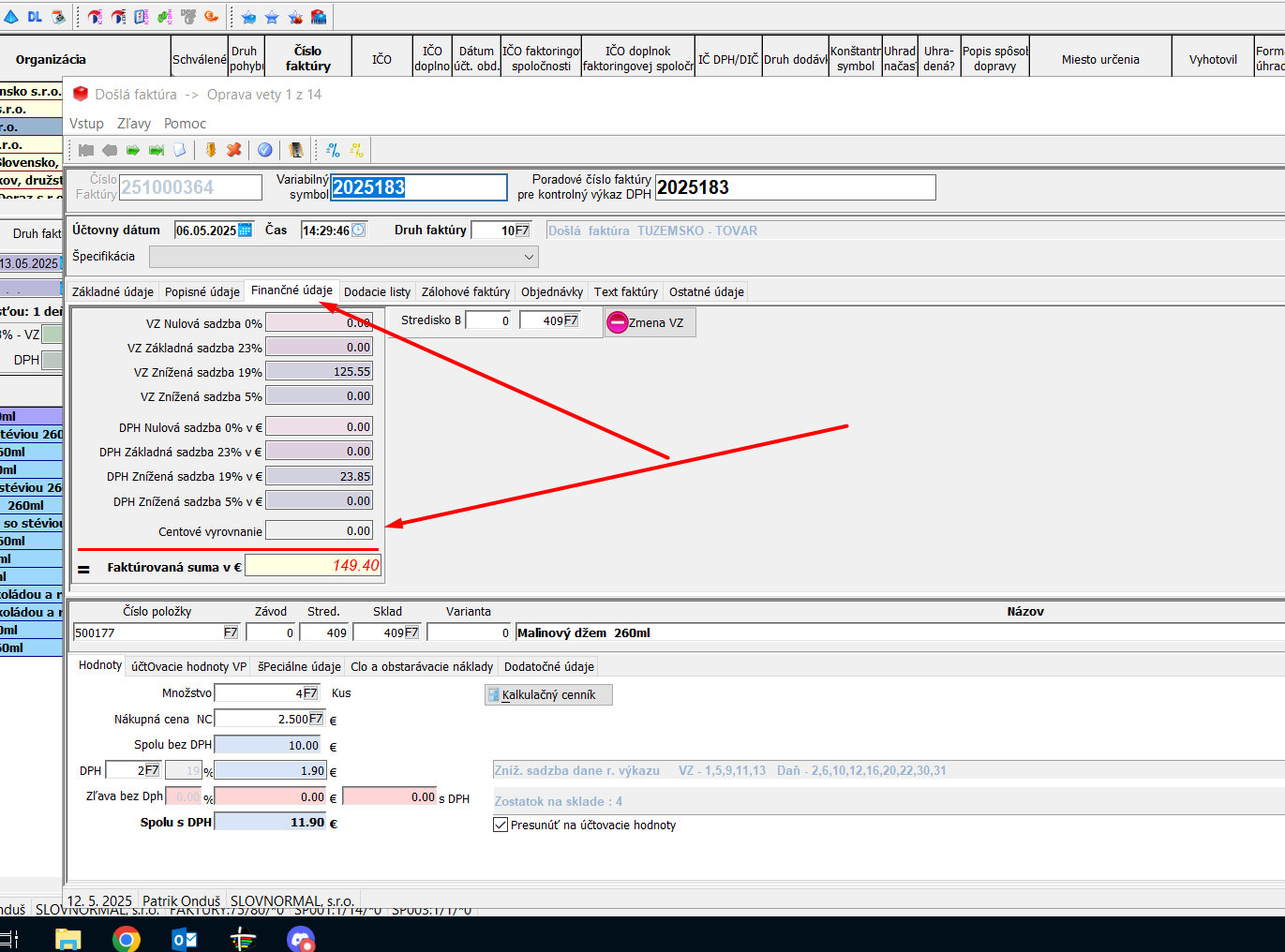This screenshot has height=952, width=1285.
Task: Click the blue percent discount icon
Action: pyautogui.click(x=333, y=150)
